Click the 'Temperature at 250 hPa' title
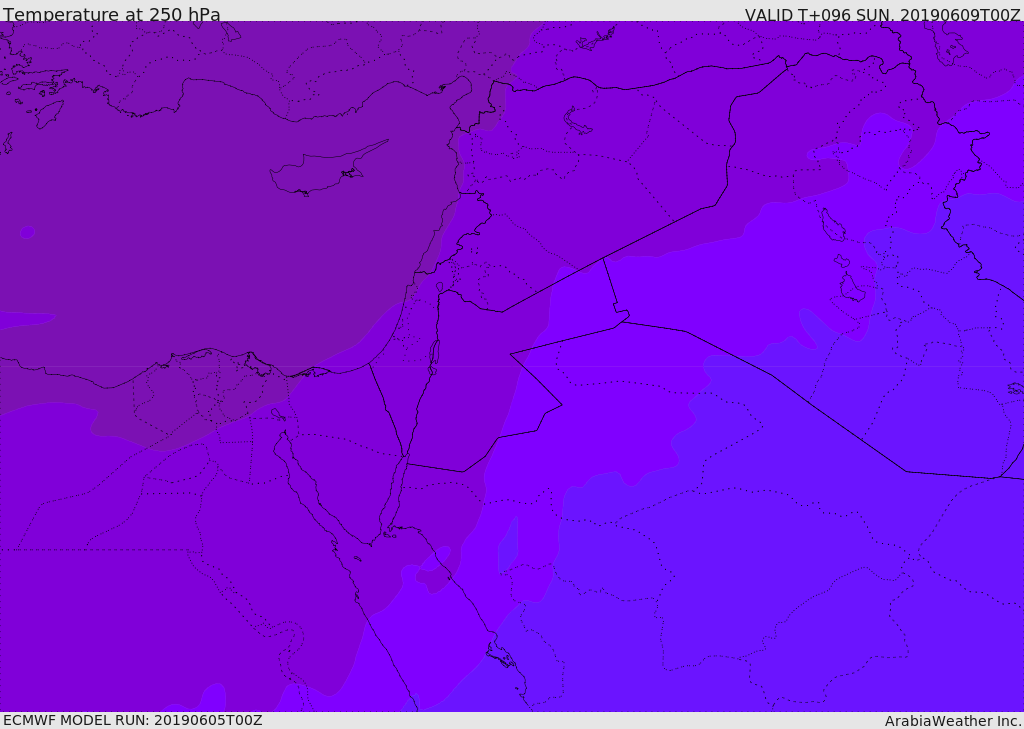 pyautogui.click(x=112, y=14)
